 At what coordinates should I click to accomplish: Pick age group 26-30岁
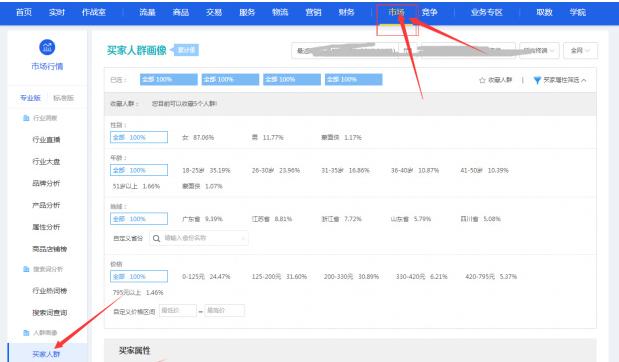click(276, 171)
